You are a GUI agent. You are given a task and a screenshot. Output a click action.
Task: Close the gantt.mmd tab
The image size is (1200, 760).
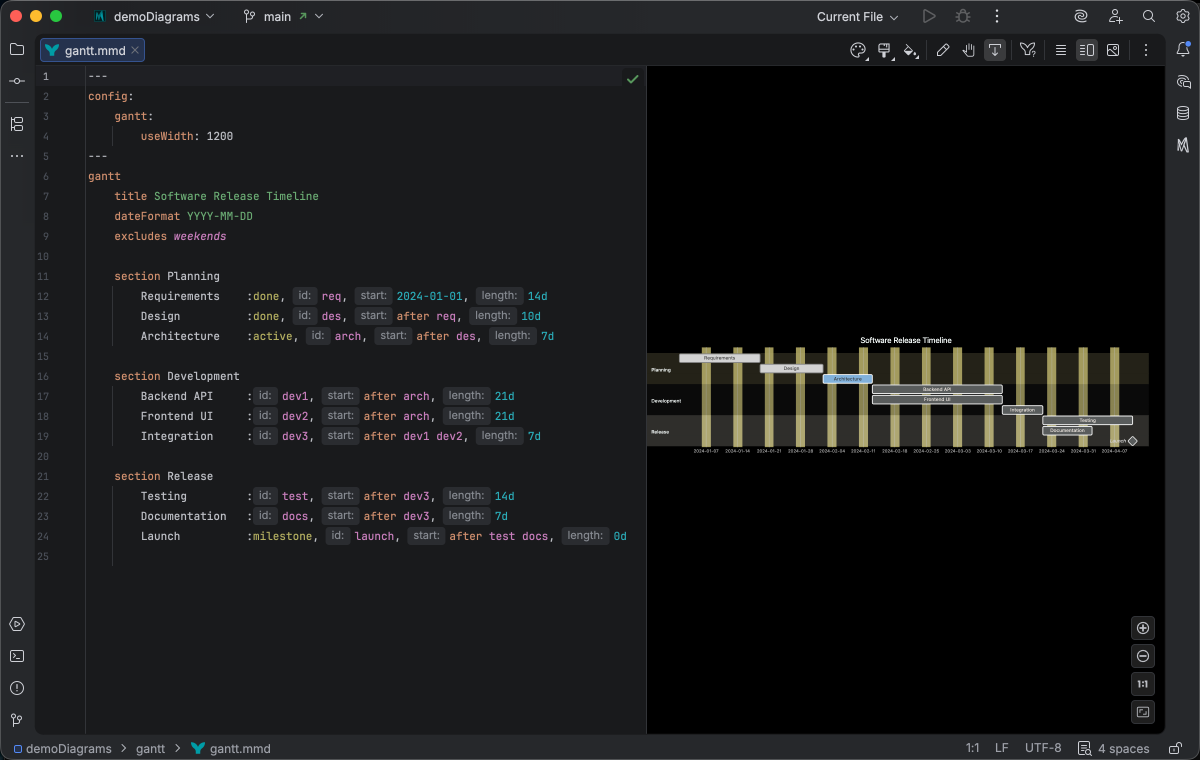(x=136, y=50)
